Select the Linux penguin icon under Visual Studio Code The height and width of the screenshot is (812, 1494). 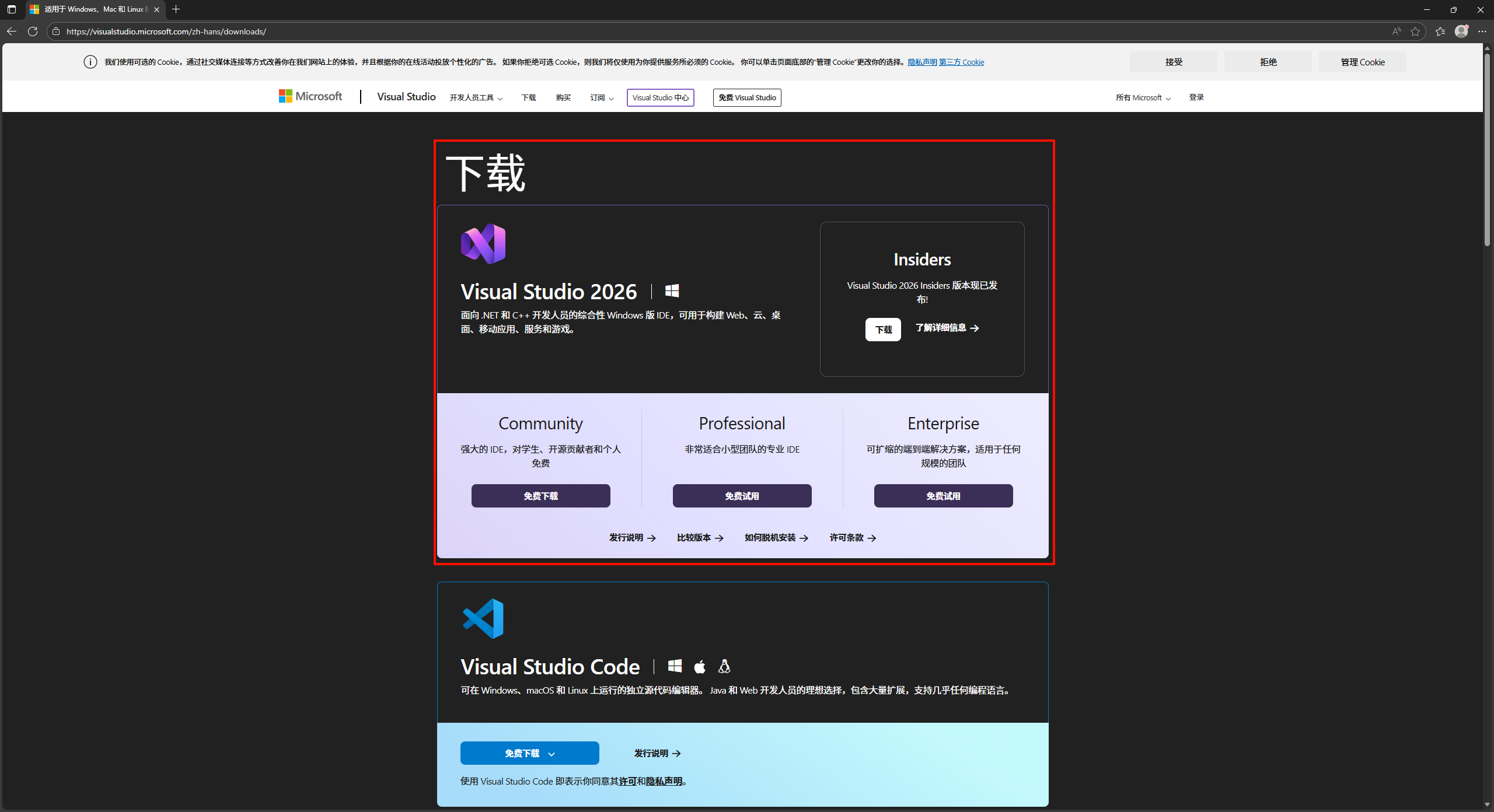(724, 666)
